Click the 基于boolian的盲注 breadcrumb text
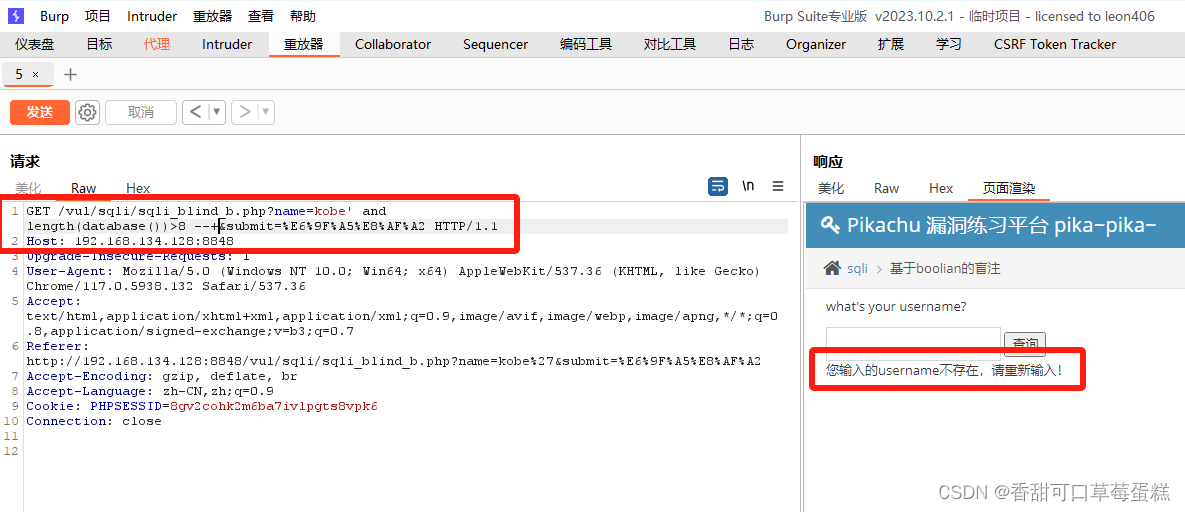This screenshot has height=512, width=1185. point(945,268)
